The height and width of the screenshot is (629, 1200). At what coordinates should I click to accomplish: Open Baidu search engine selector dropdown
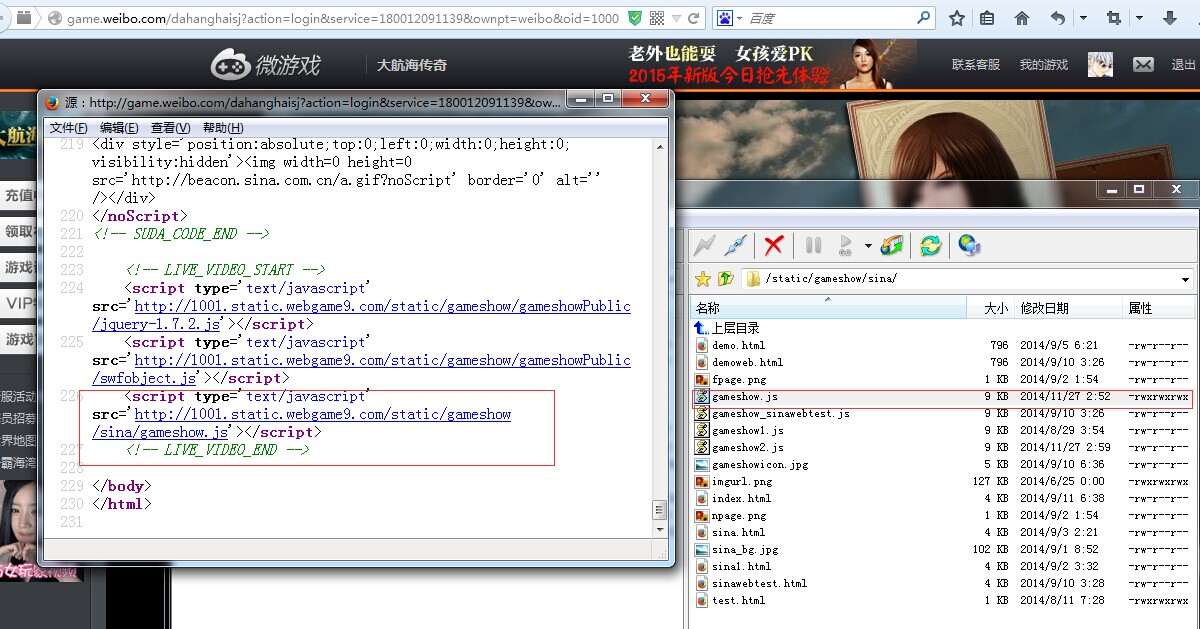(732, 18)
